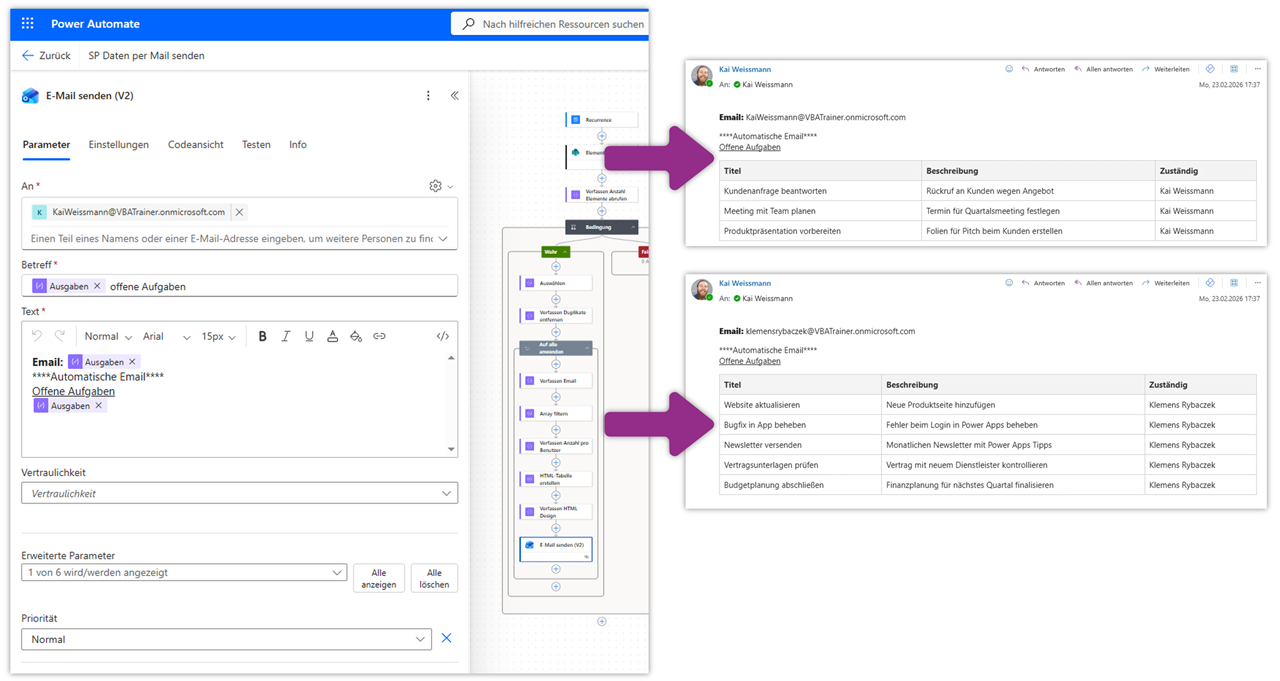Open the paragraph style dropdown showing Normal

[x=108, y=337]
